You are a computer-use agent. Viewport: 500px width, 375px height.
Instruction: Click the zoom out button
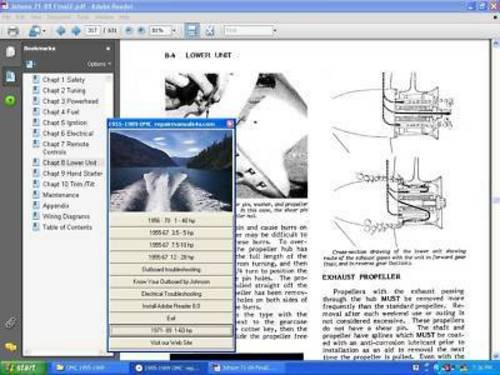[x=129, y=31]
